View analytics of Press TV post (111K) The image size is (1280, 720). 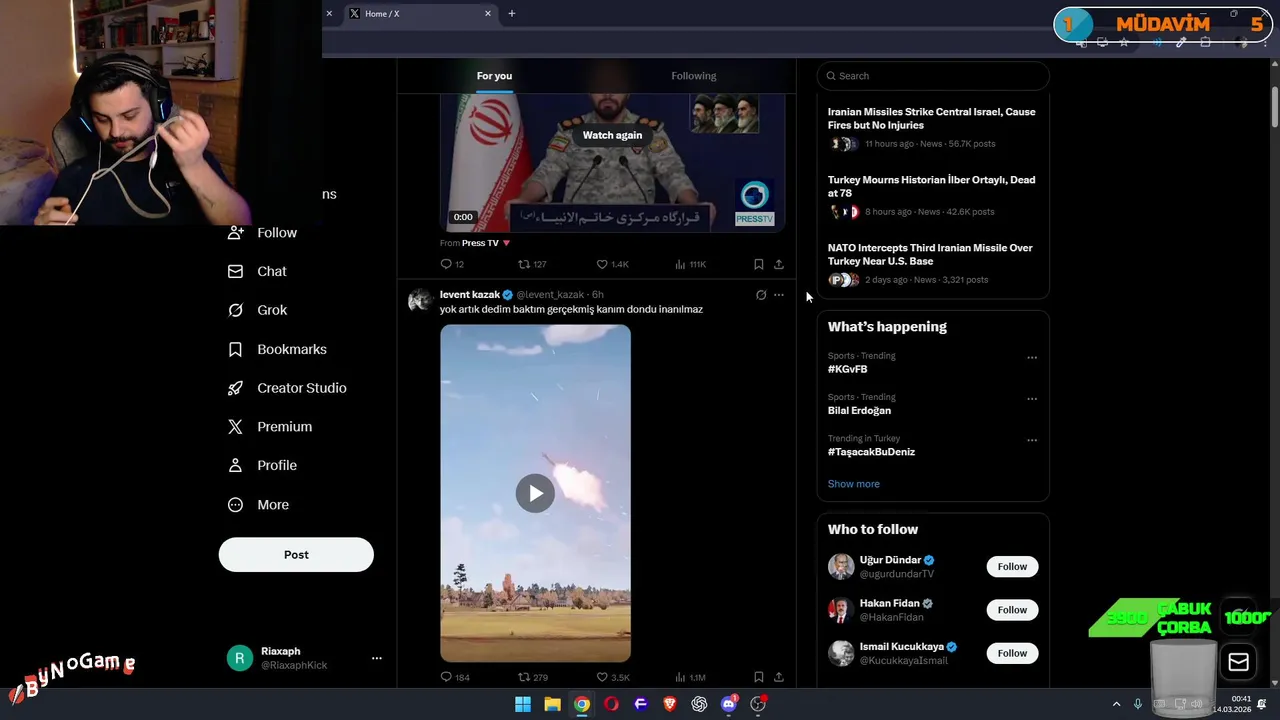(x=690, y=264)
